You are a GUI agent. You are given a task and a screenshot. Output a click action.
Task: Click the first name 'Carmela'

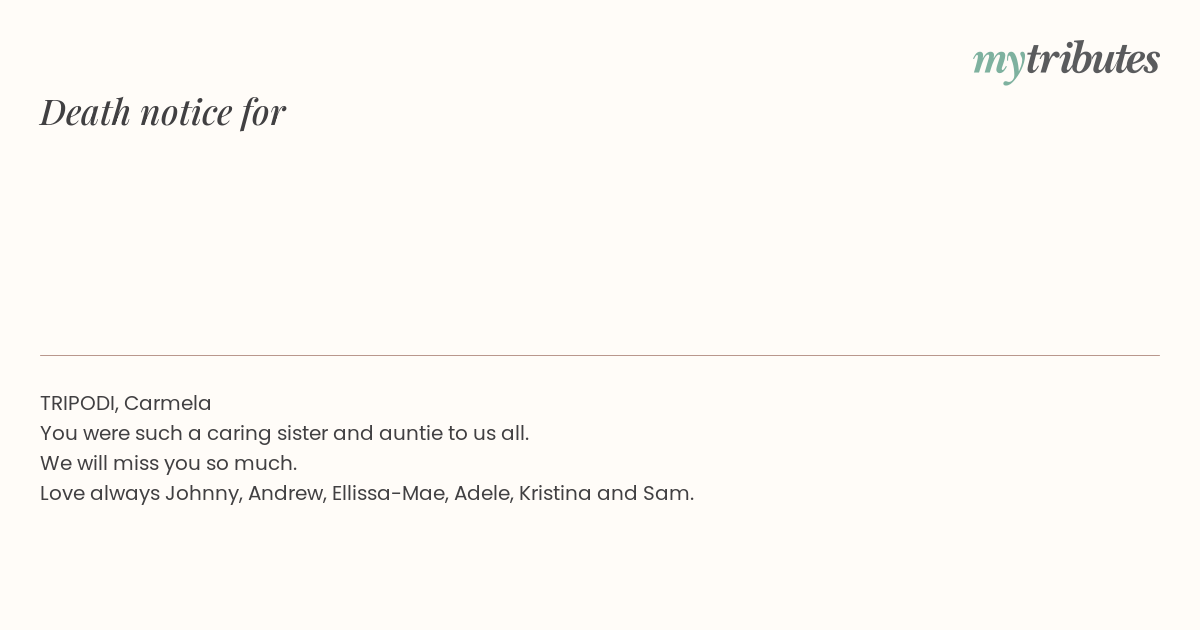click(168, 403)
